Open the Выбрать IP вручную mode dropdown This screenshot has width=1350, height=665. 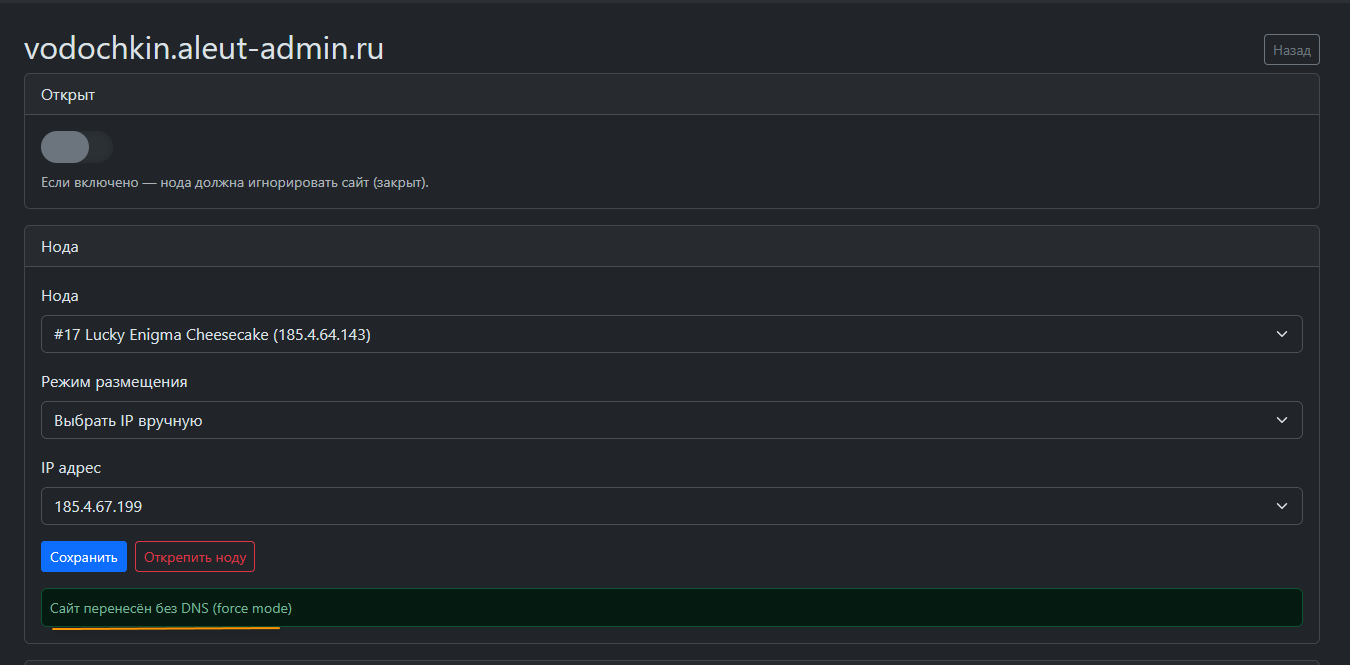(x=660, y=420)
